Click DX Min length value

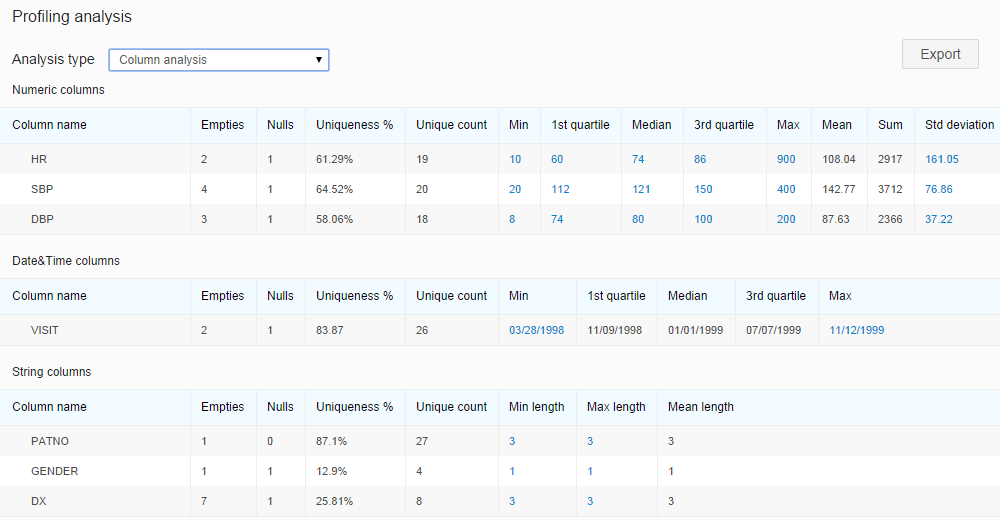[512, 501]
